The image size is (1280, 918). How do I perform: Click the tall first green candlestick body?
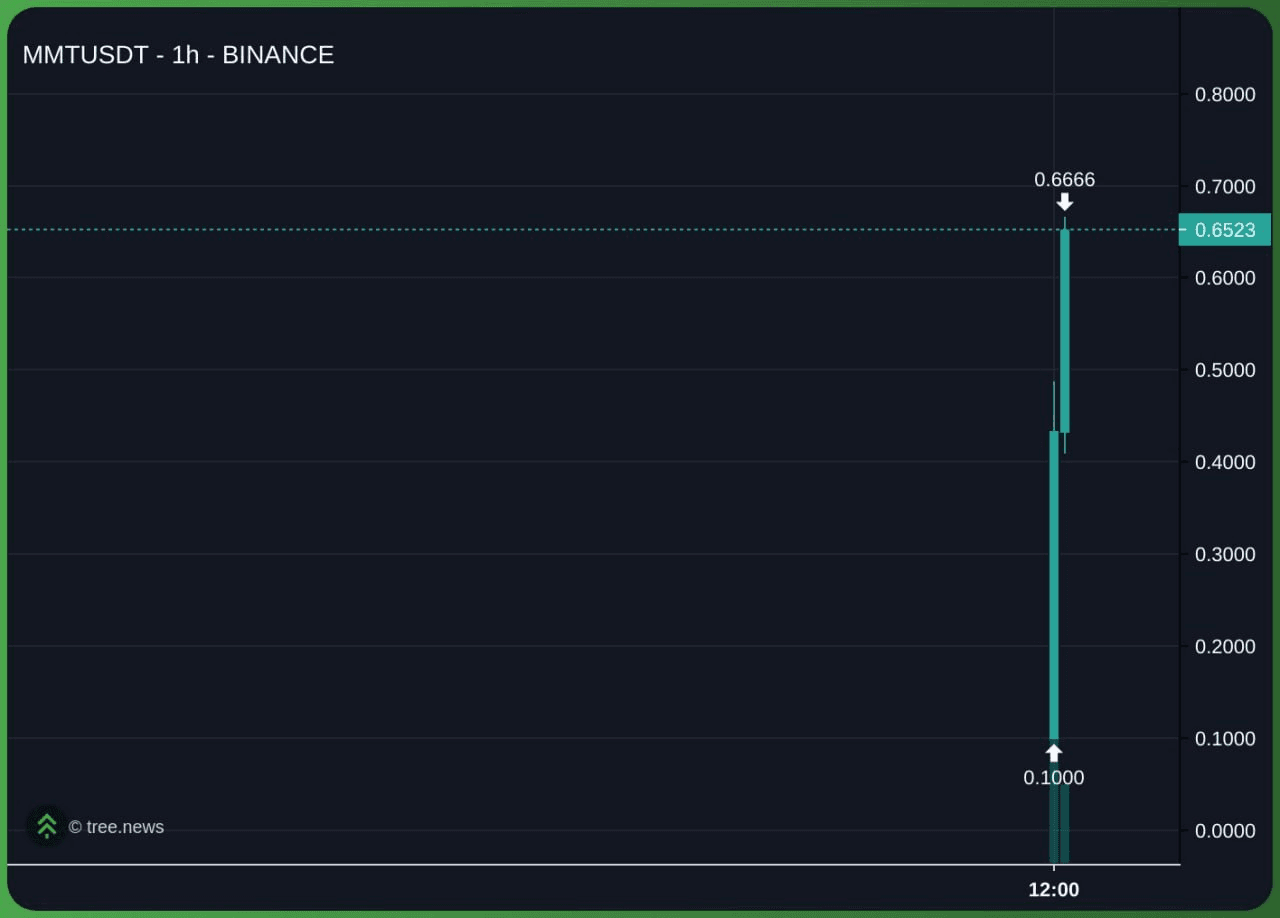[x=1054, y=585]
